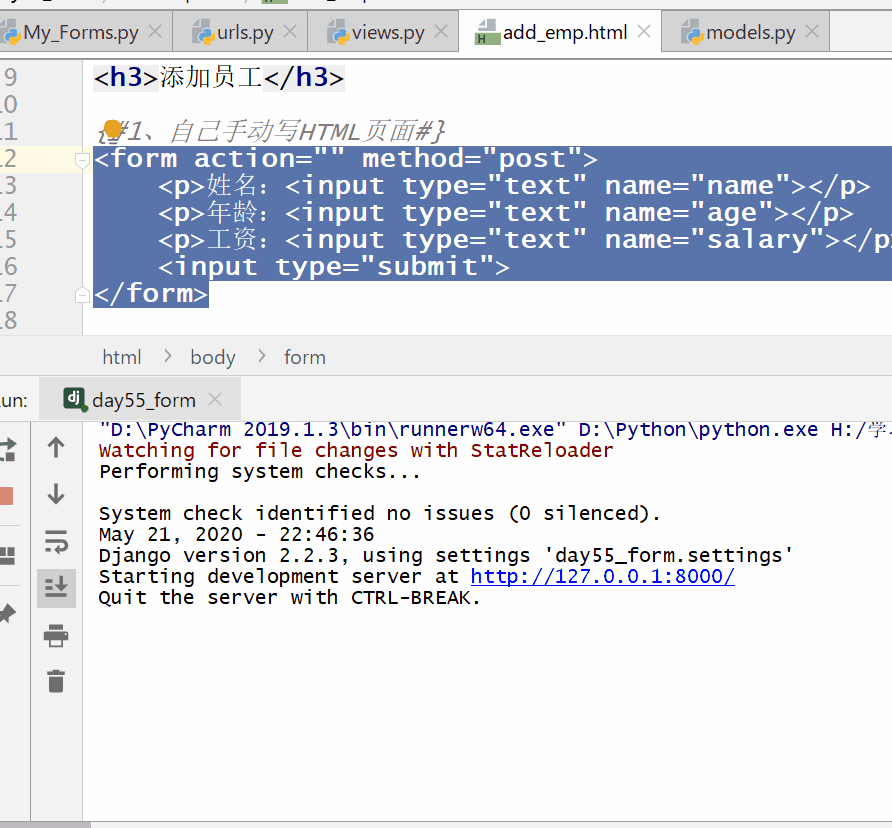
Task: Open the http://127.0.0.1:8000/ server link
Action: [602, 576]
